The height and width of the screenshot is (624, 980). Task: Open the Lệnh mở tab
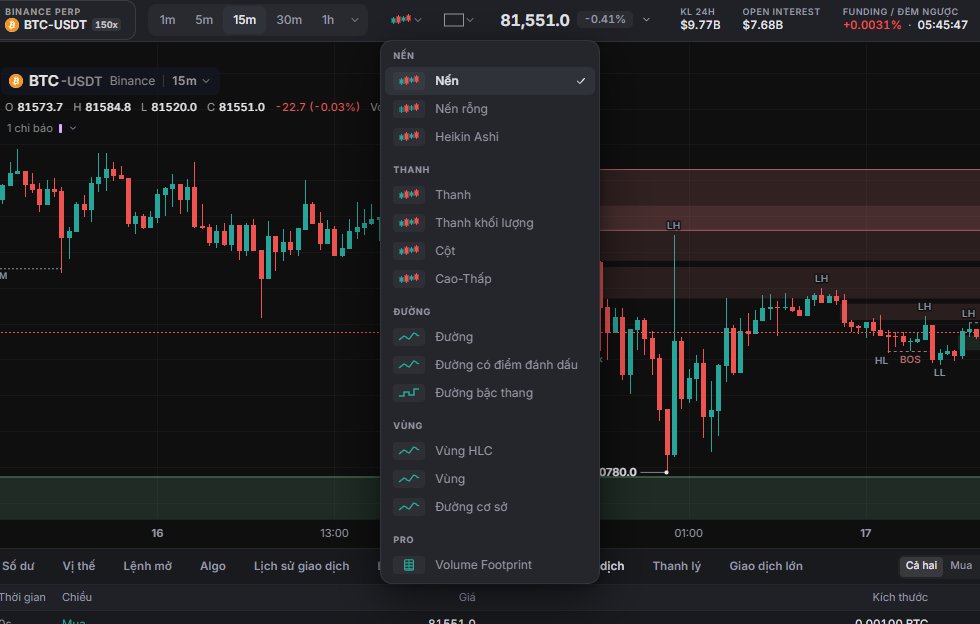148,566
